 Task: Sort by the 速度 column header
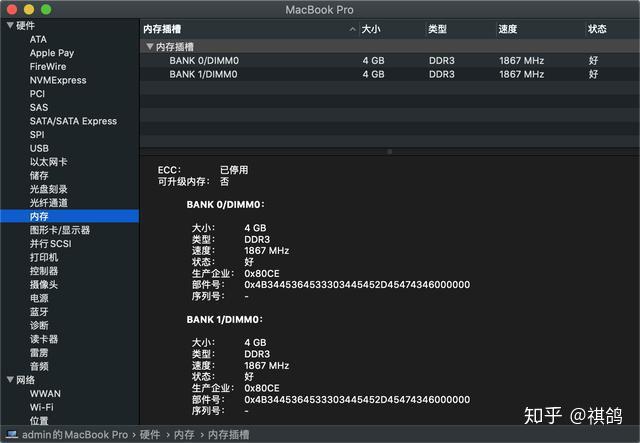[507, 29]
